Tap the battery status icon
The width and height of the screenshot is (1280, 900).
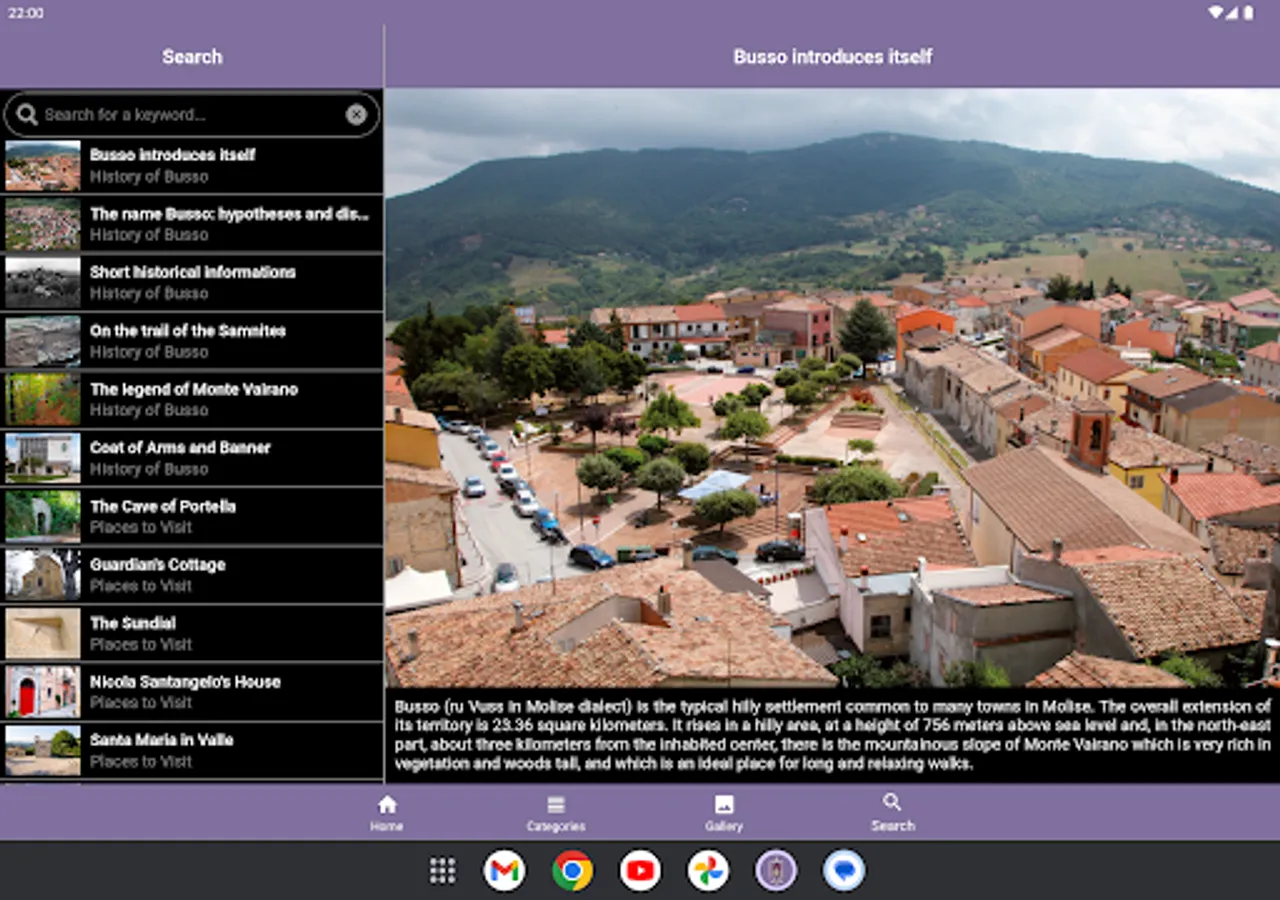[1248, 13]
